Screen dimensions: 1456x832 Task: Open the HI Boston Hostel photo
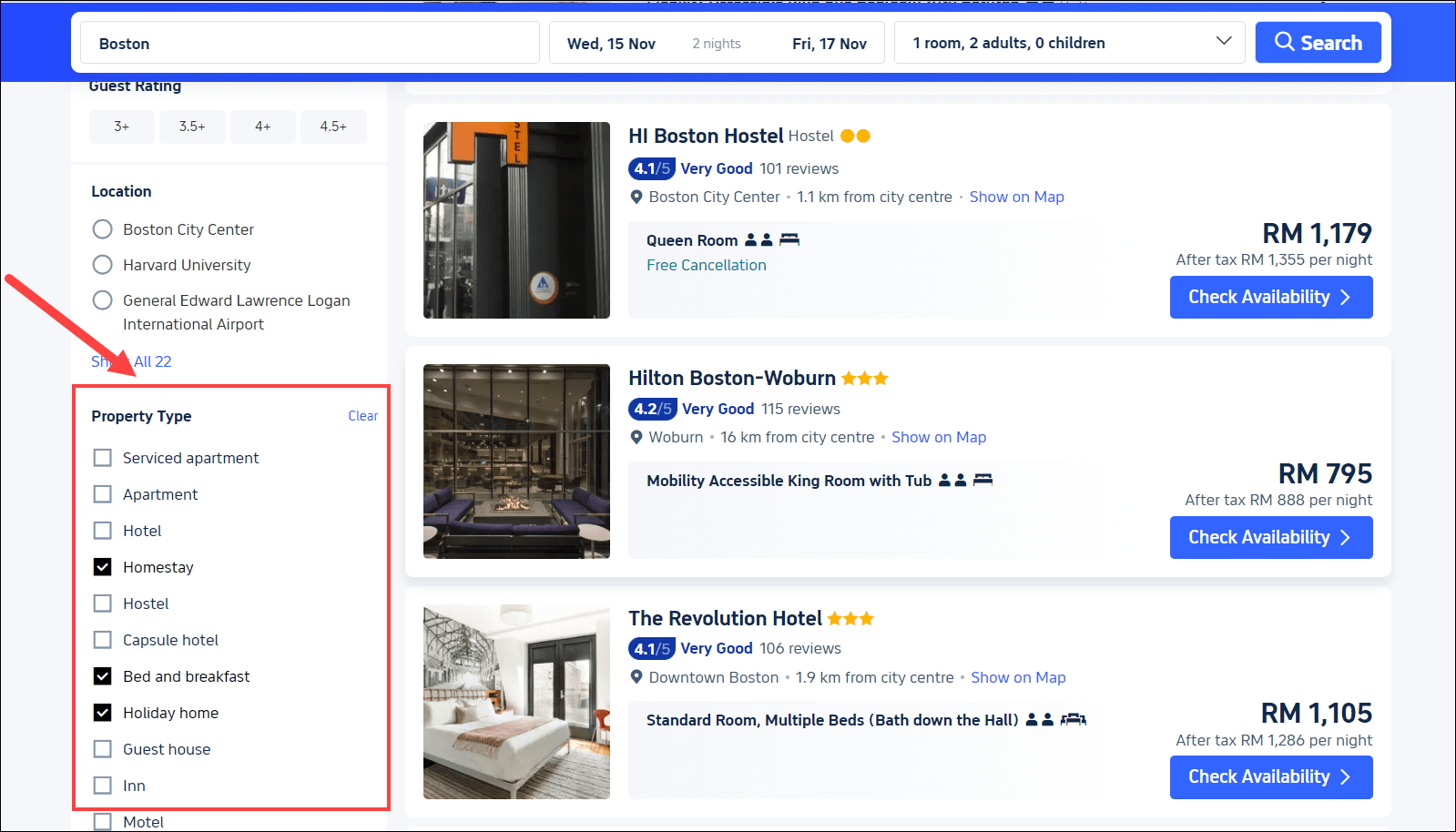516,220
